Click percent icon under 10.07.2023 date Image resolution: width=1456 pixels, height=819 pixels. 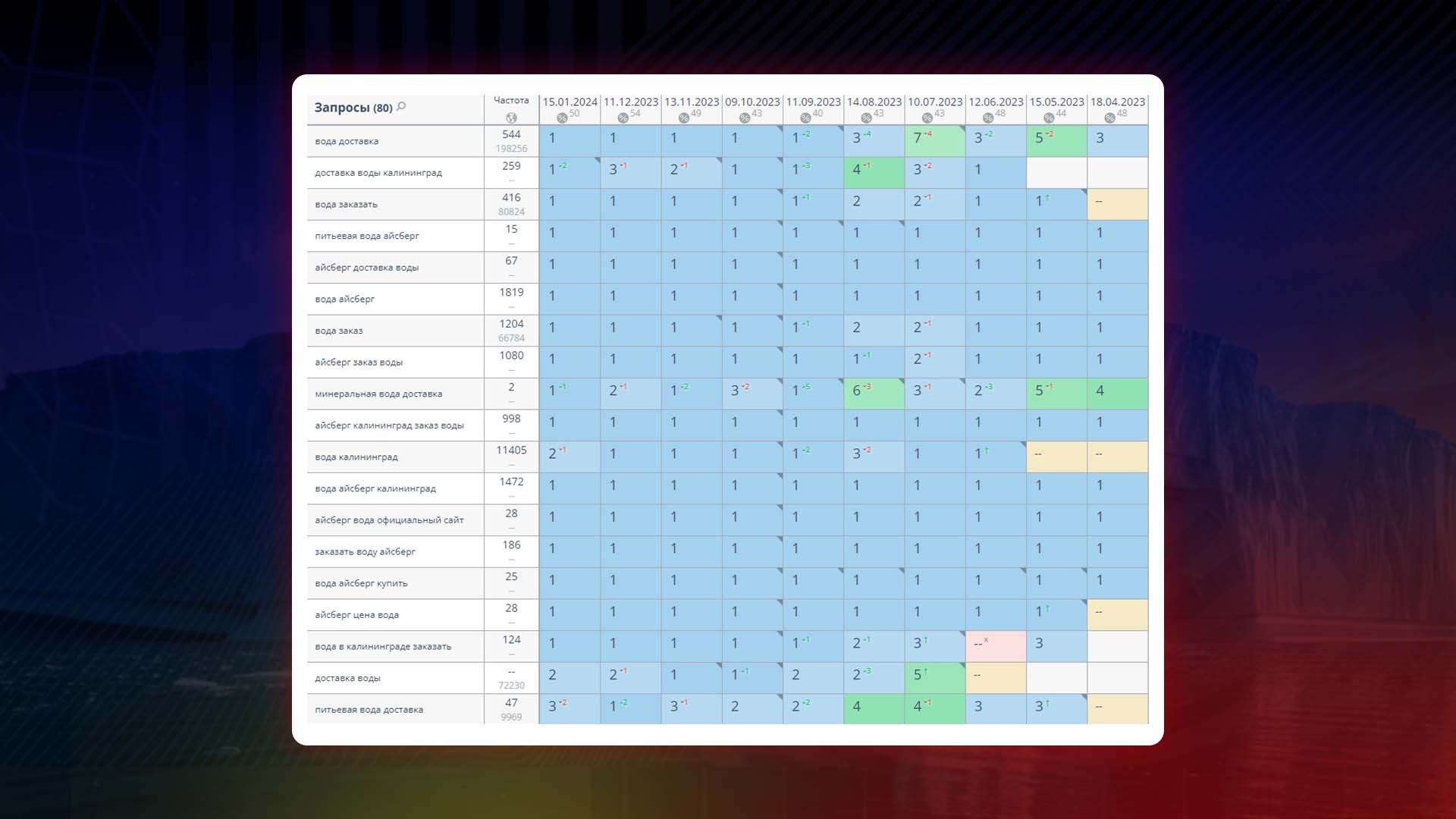tap(927, 118)
